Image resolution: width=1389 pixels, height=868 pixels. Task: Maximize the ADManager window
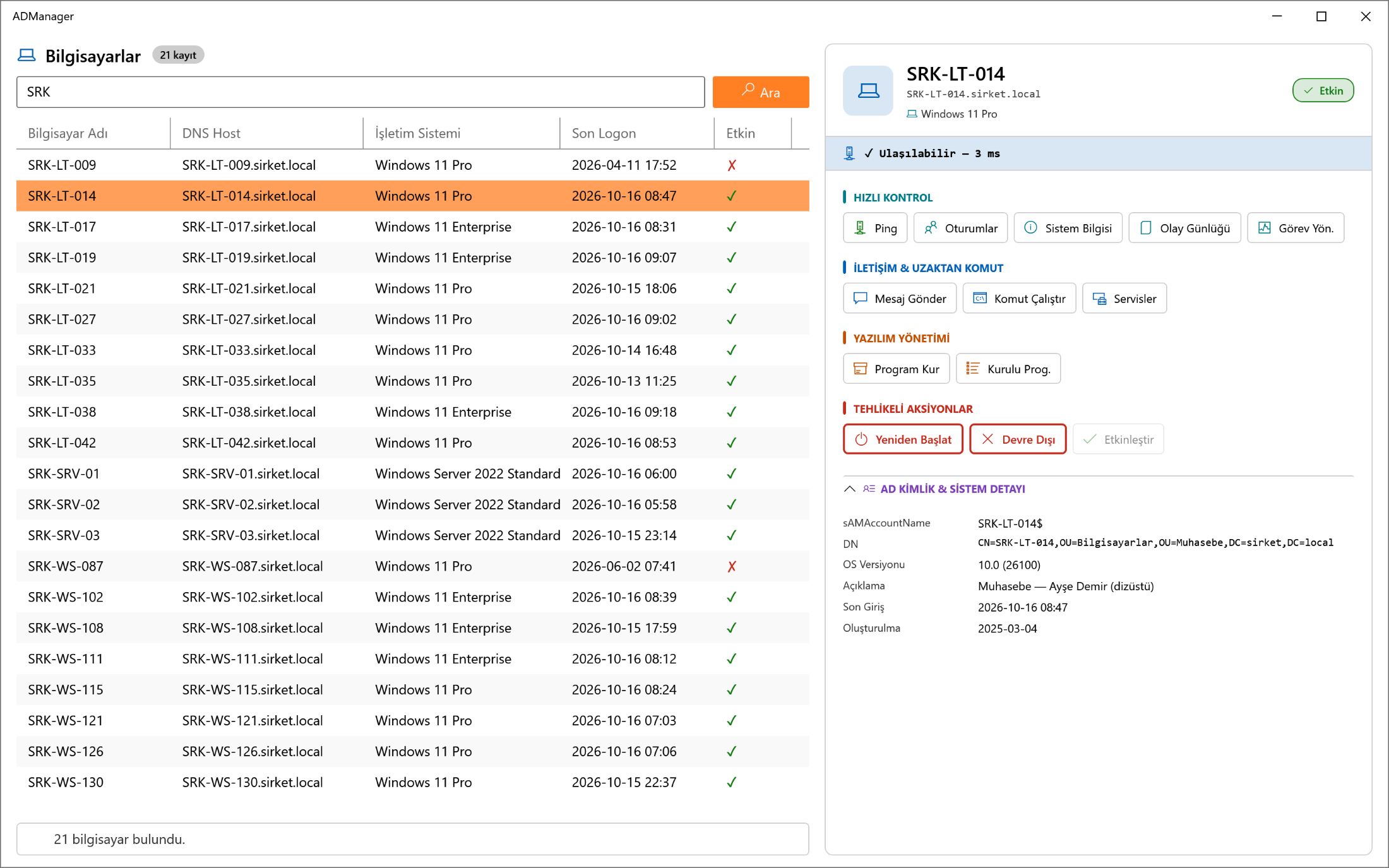[1321, 16]
